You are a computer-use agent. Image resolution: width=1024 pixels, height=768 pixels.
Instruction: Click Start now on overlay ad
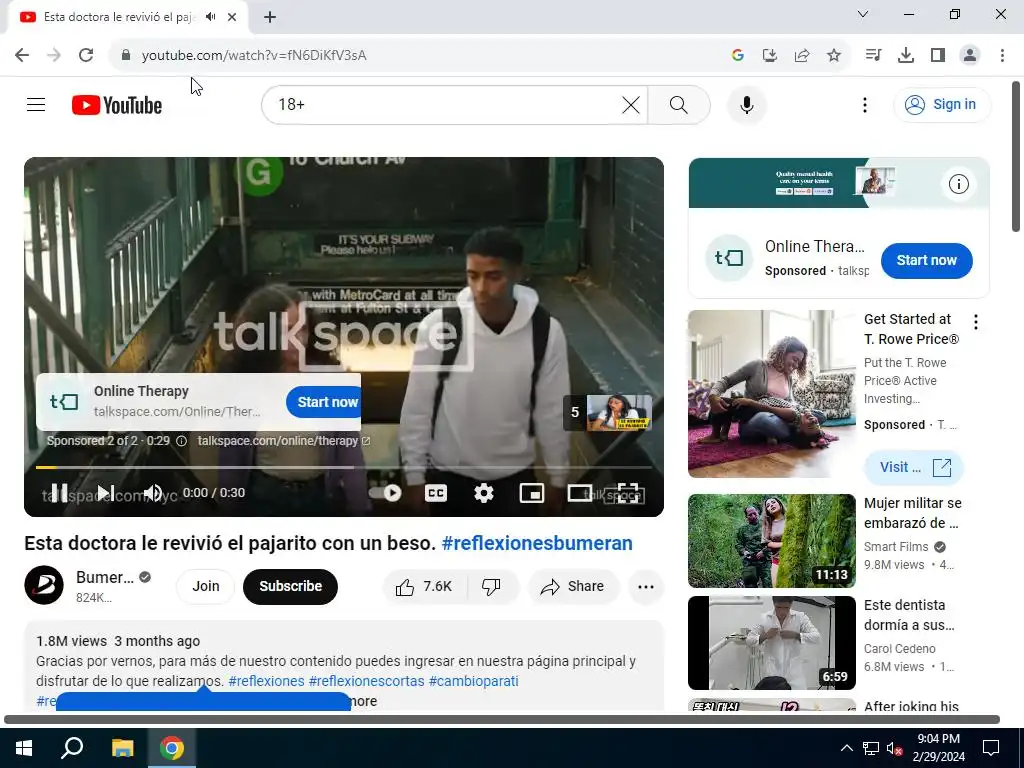pyautogui.click(x=323, y=402)
